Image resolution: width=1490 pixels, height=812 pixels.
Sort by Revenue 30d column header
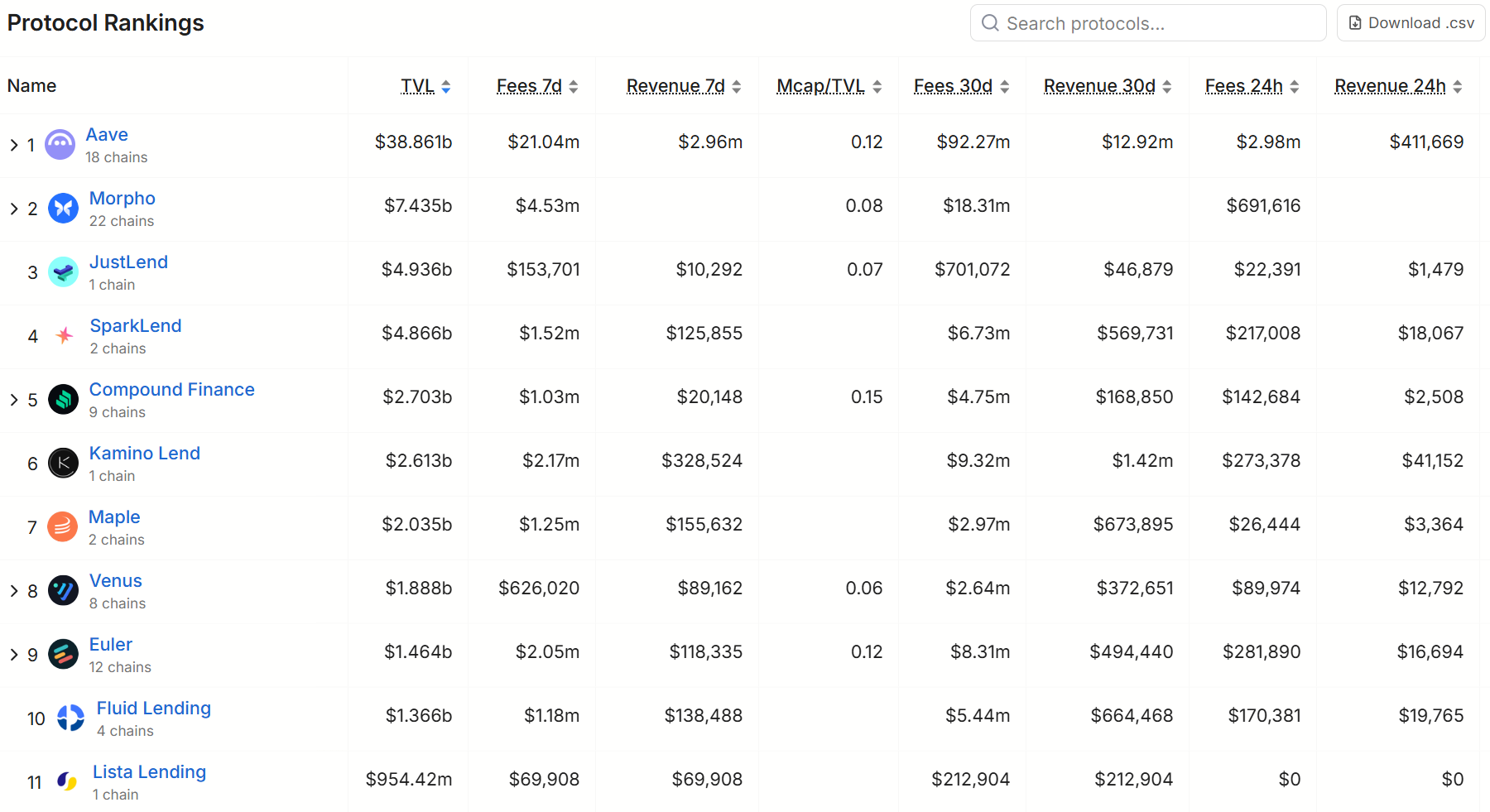1108,86
